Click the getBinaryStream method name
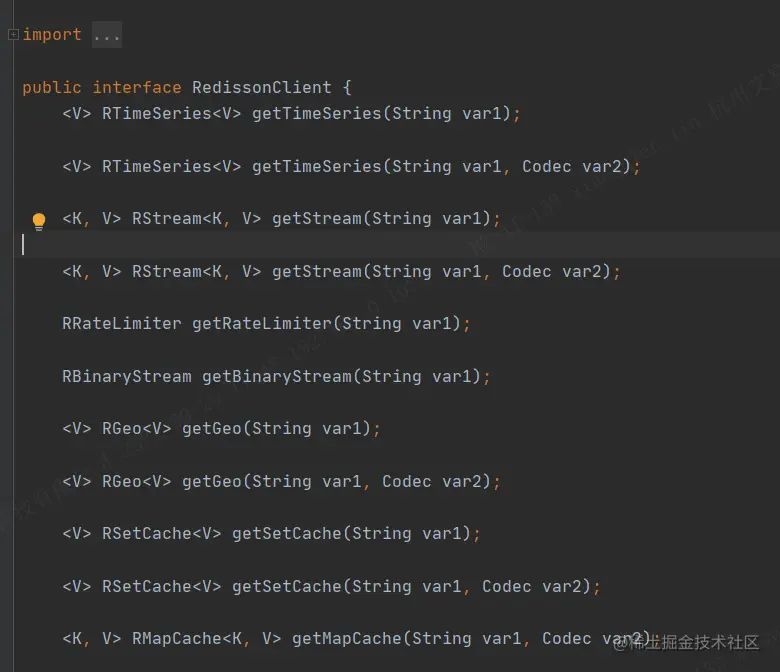The height and width of the screenshot is (672, 780). click(x=277, y=377)
